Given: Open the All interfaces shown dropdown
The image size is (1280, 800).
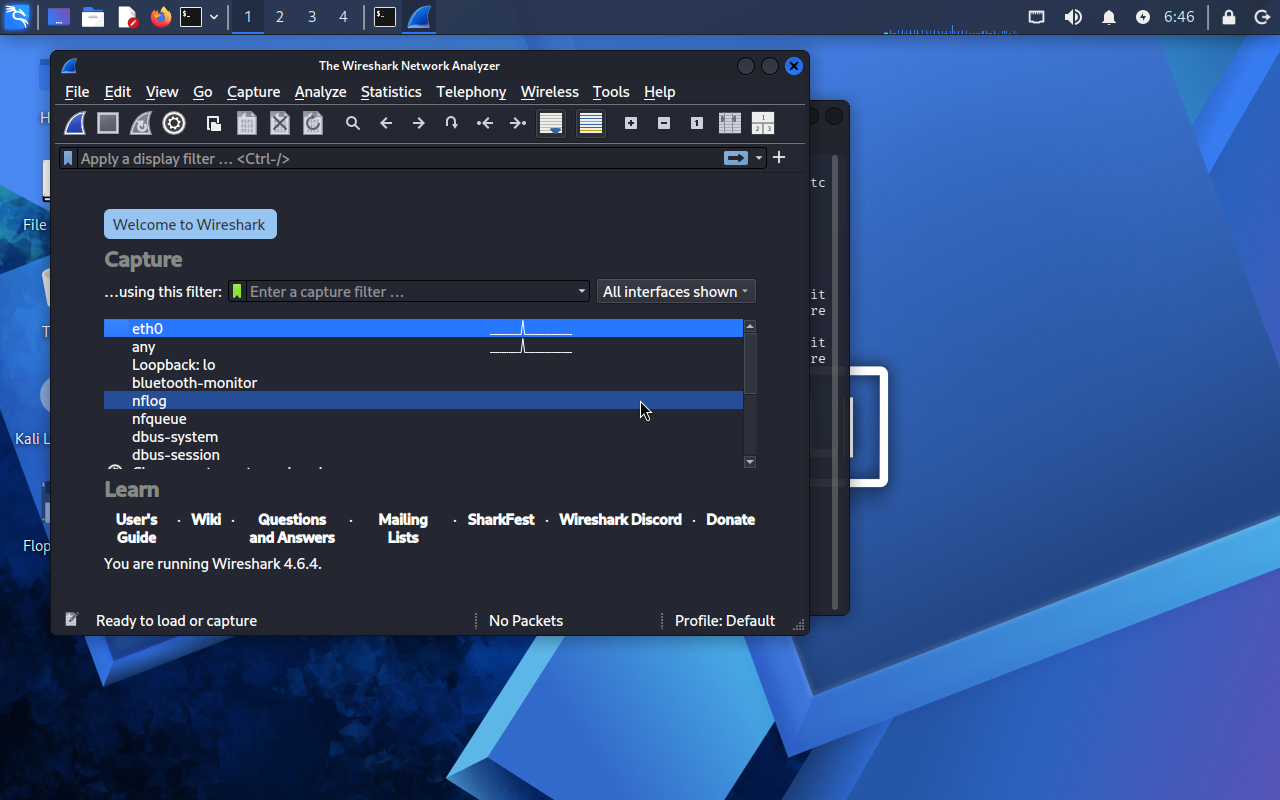Looking at the screenshot, I should click(x=676, y=292).
